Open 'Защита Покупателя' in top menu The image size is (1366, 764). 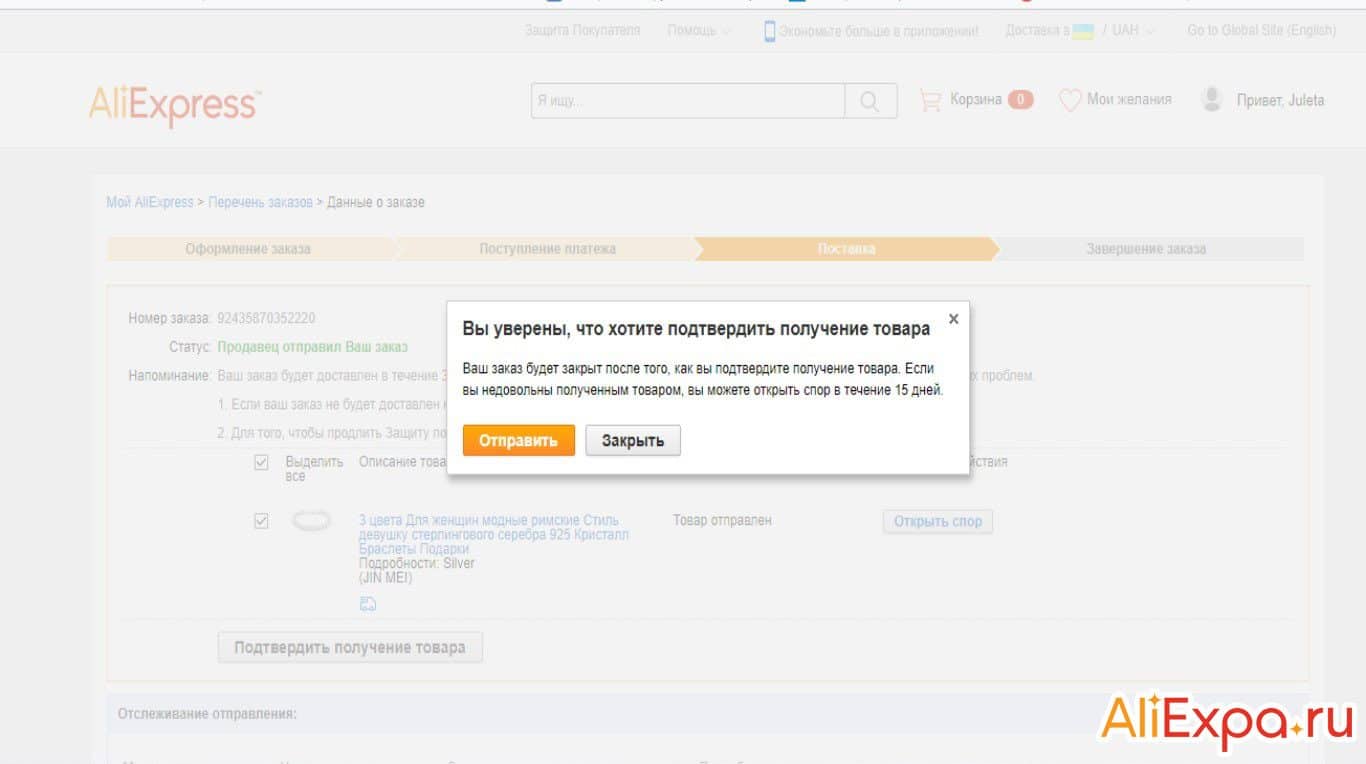[582, 31]
